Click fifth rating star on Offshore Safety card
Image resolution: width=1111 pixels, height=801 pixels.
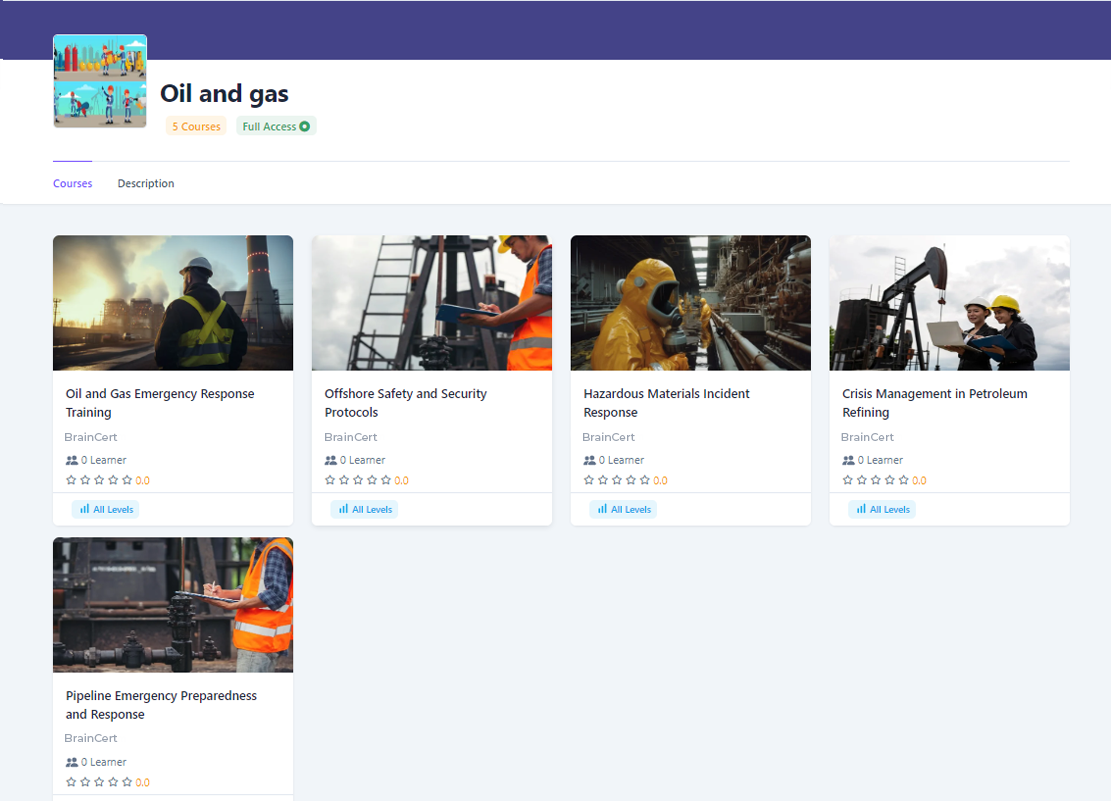point(386,481)
